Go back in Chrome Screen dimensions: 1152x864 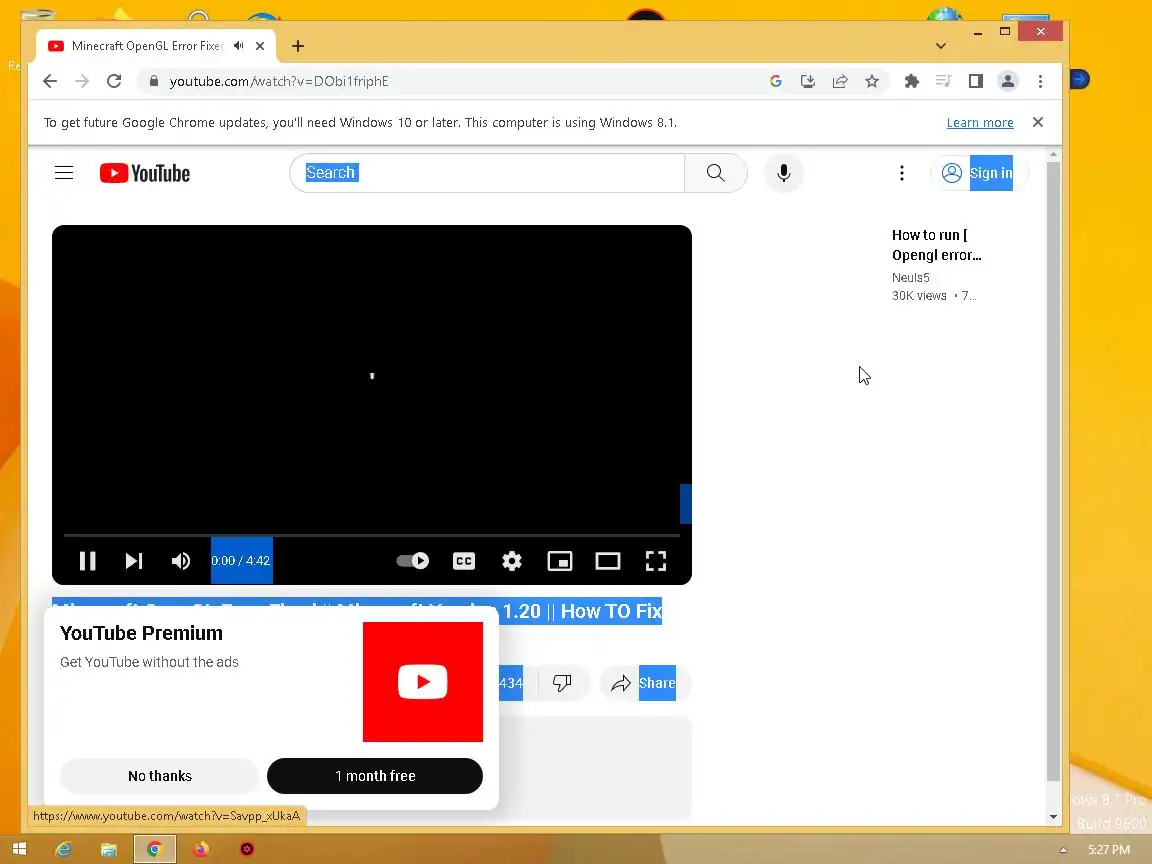50,81
